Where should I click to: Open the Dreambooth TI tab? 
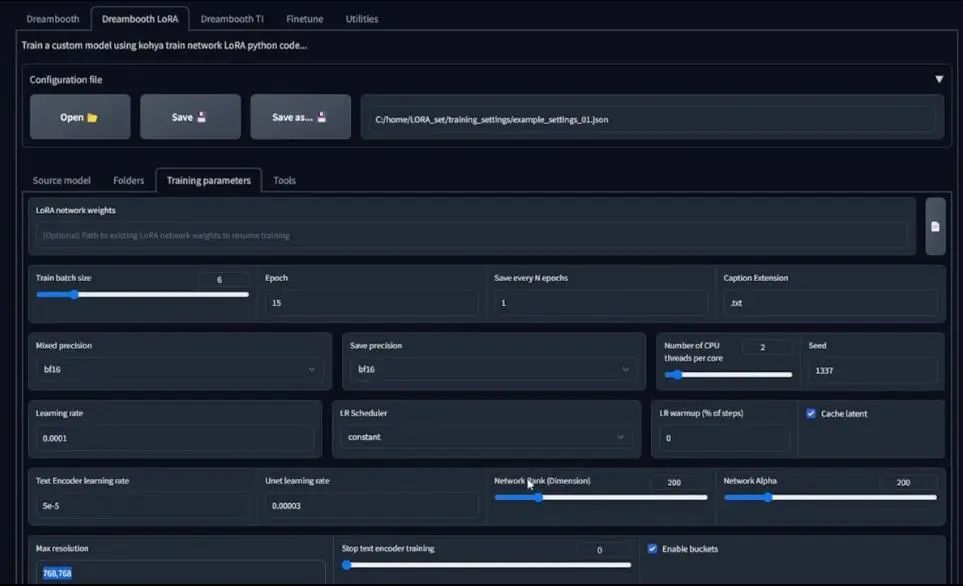pyautogui.click(x=232, y=19)
